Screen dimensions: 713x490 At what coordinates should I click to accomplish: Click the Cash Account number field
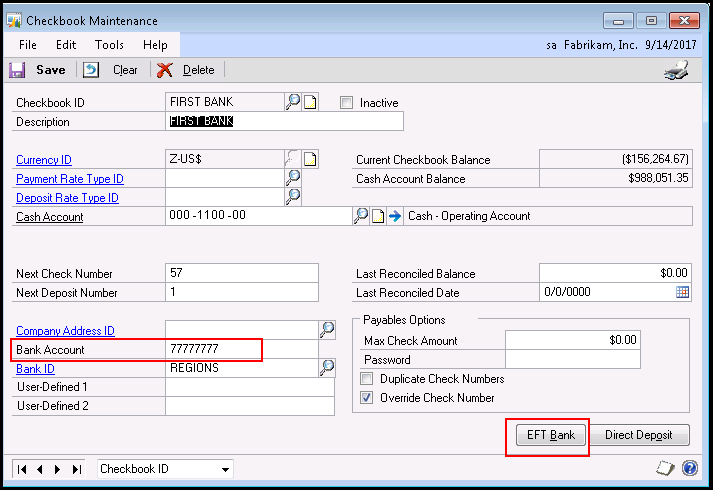(259, 215)
